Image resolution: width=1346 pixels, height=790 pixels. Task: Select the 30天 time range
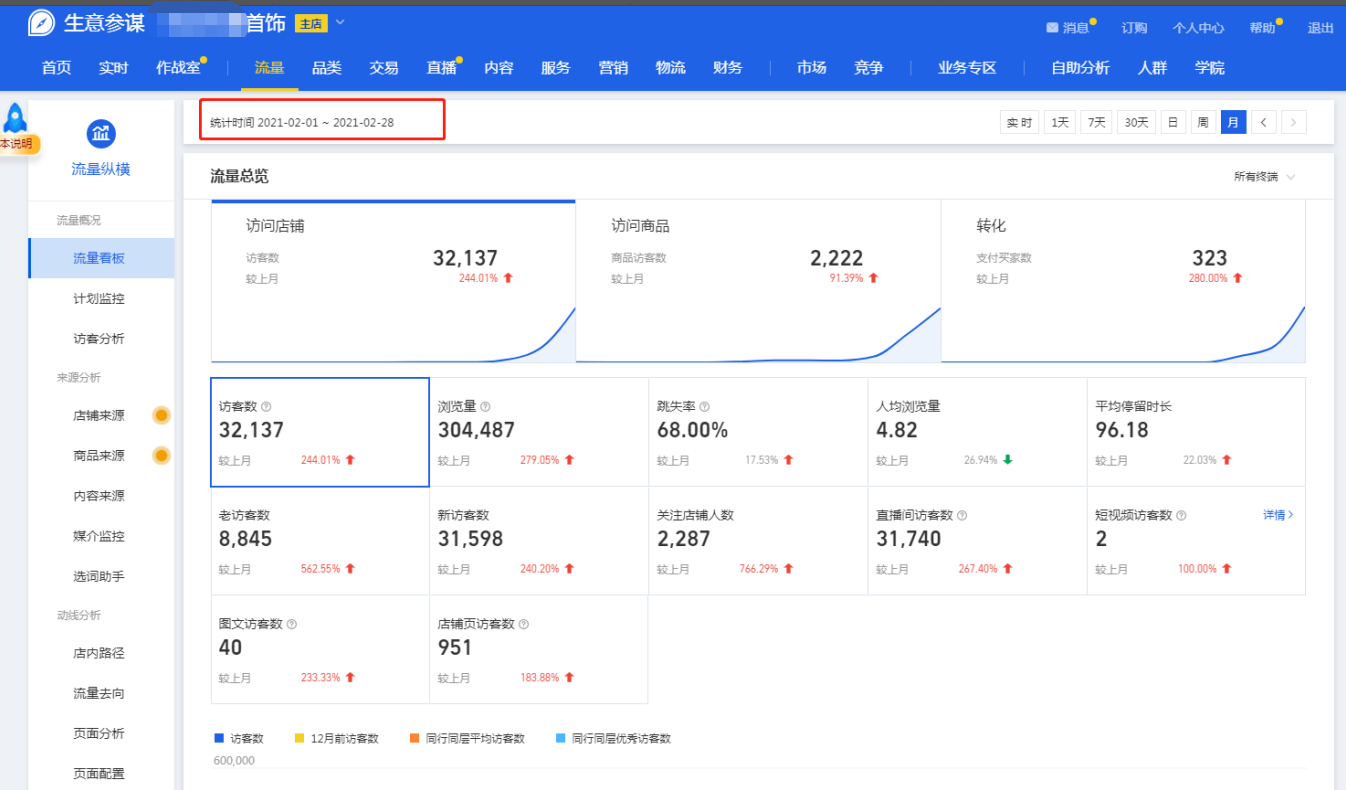1136,122
